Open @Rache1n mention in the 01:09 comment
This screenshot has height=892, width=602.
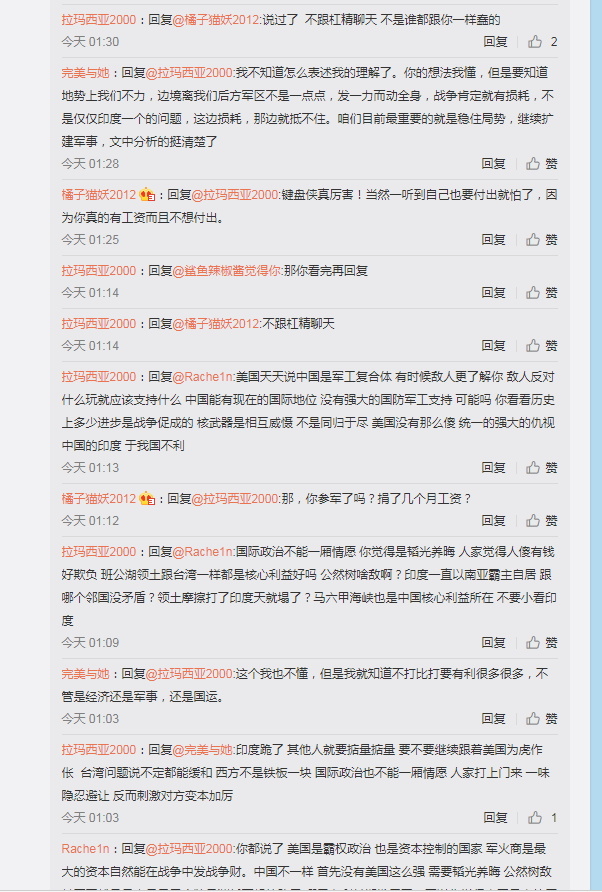tap(203, 552)
